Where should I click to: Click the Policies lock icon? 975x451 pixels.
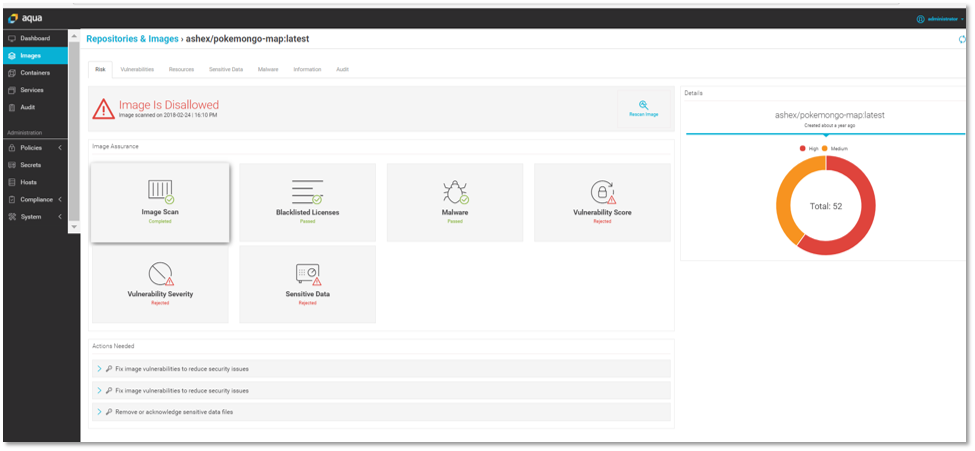pos(12,148)
